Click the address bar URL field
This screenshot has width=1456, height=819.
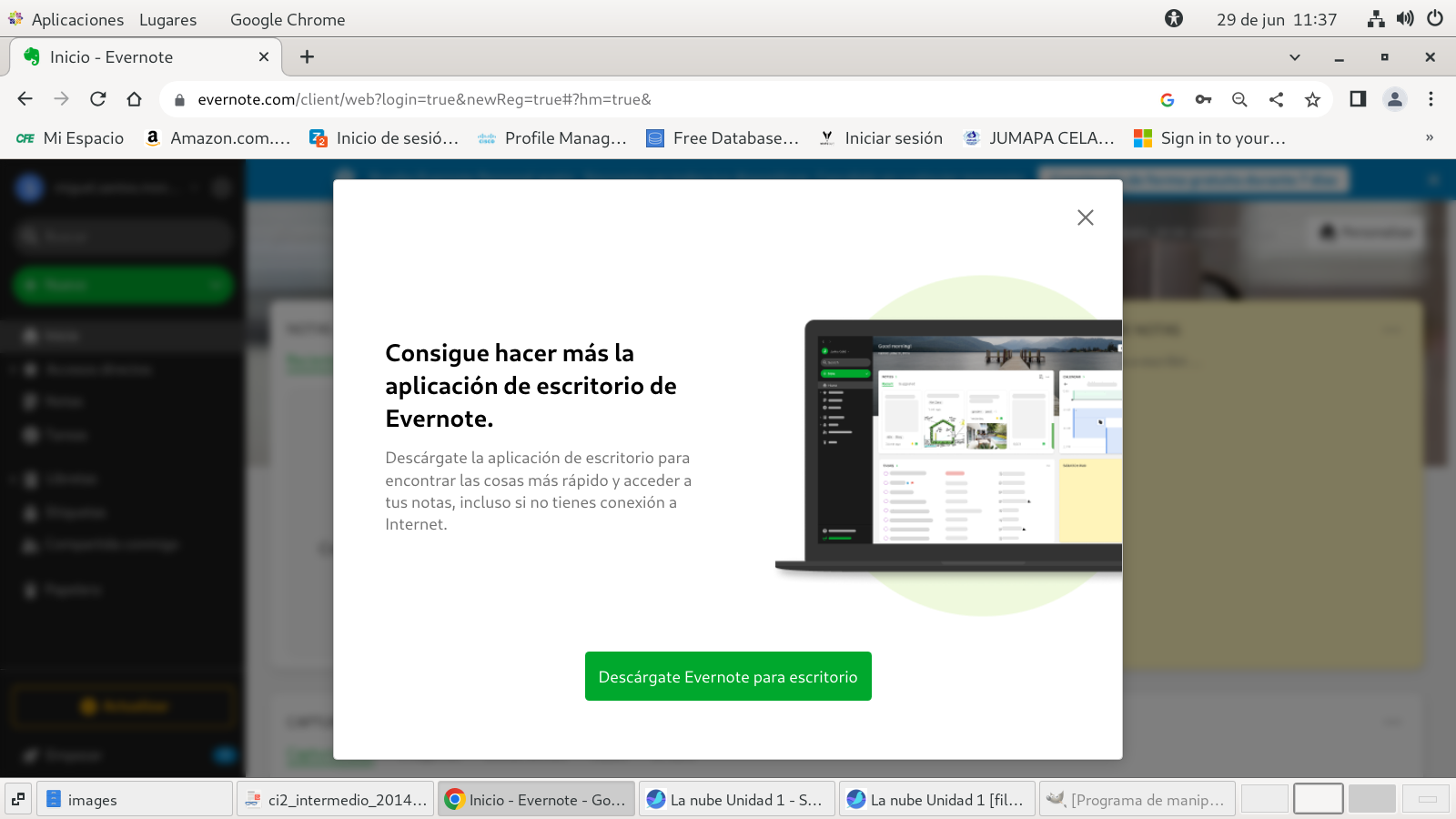click(637, 99)
